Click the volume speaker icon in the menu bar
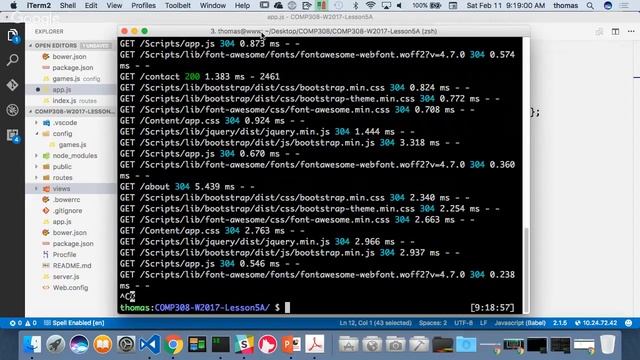Viewport: 640px width, 360px height. tap(399, 6)
